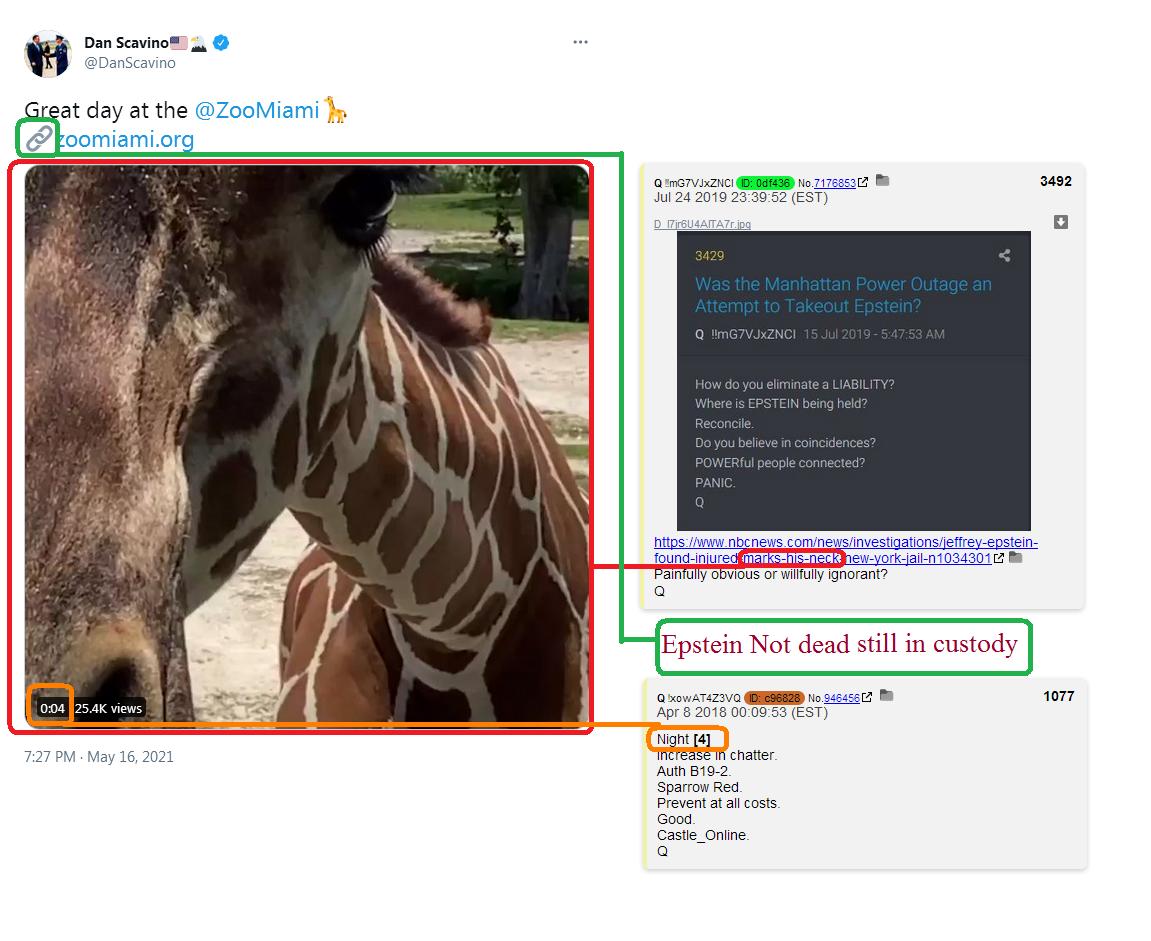The width and height of the screenshot is (1151, 941).
Task: Open the tweet's three-dot more menu
Action: pyautogui.click(x=580, y=42)
